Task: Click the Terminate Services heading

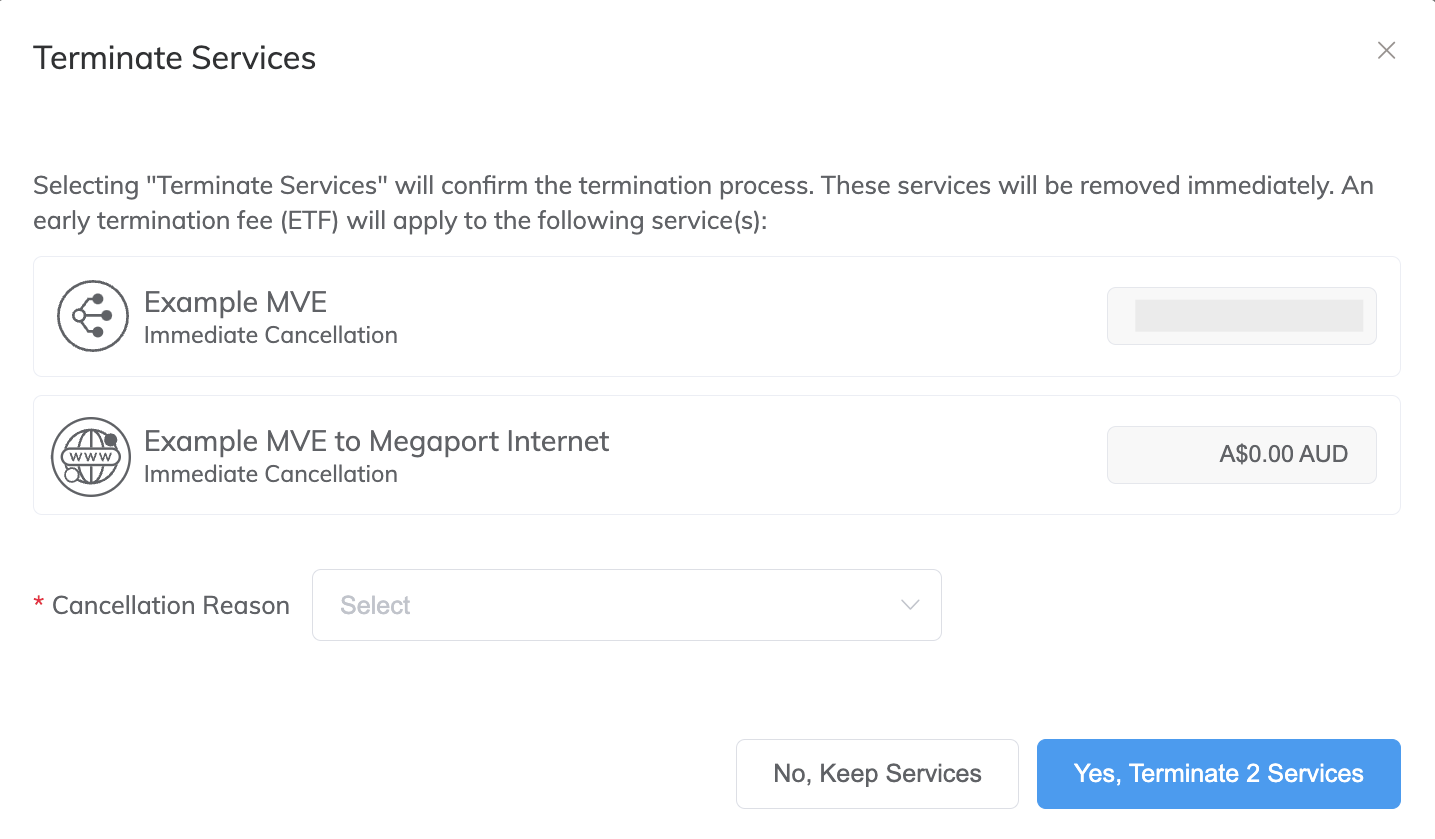Action: click(x=175, y=58)
